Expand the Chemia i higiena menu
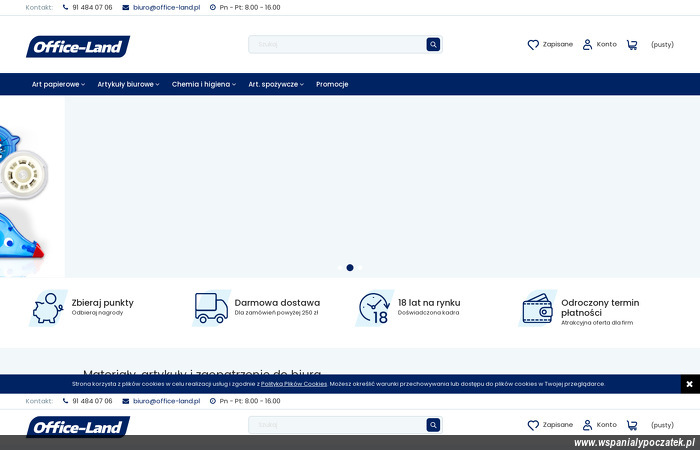The image size is (700, 450). [x=204, y=84]
